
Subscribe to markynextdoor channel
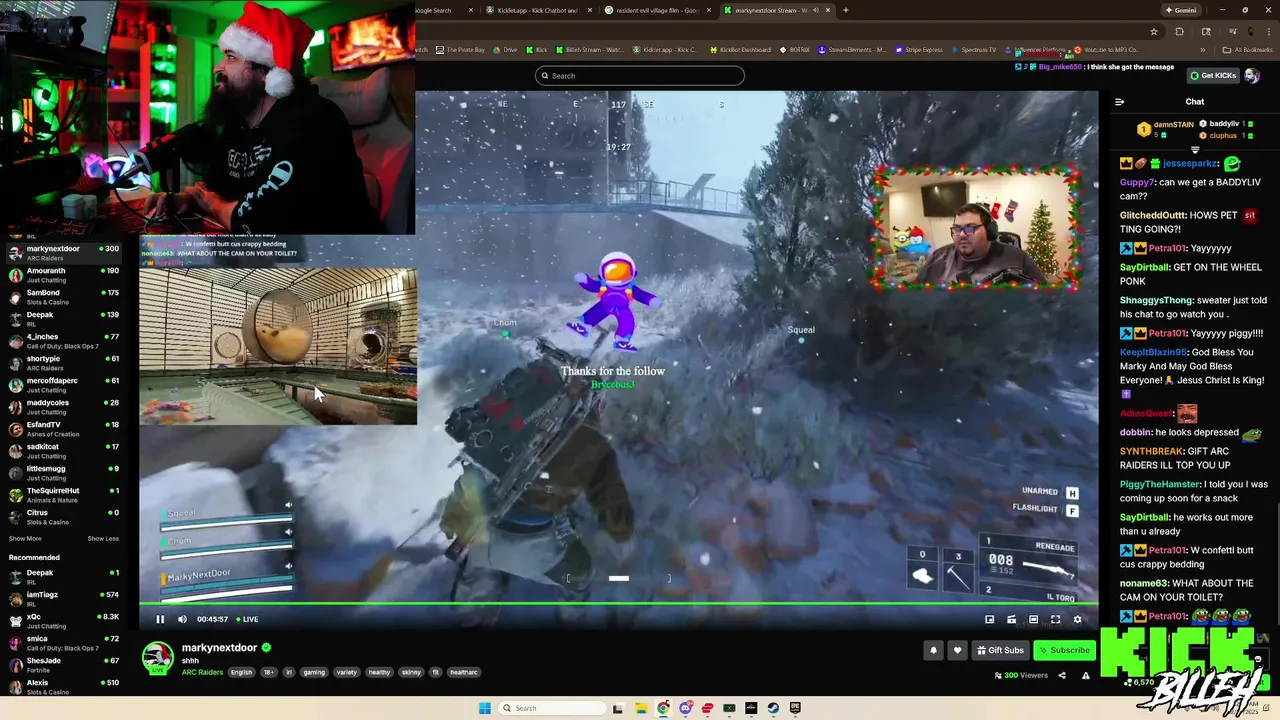(x=1063, y=650)
